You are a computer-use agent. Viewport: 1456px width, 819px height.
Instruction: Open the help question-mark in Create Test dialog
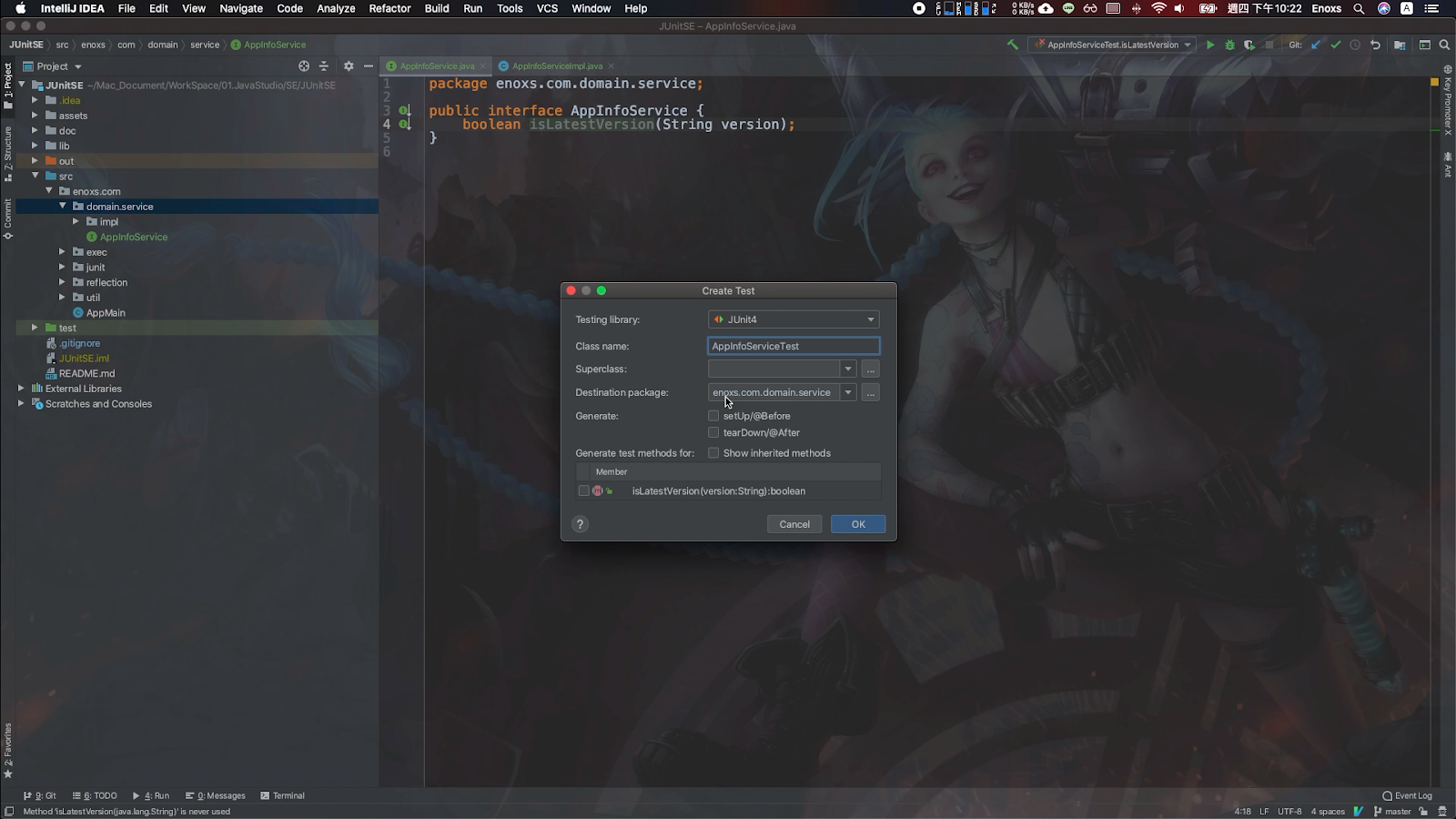[580, 524]
